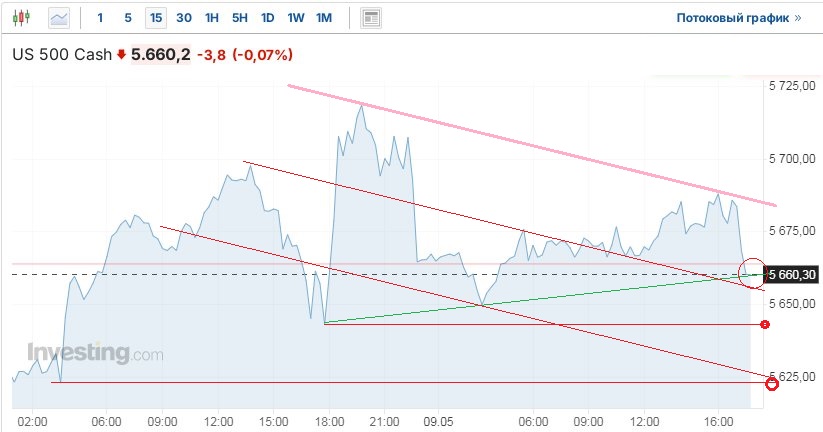Screen dimensions: 823x432
Task: Choose the 5H timeframe
Action: tap(240, 18)
